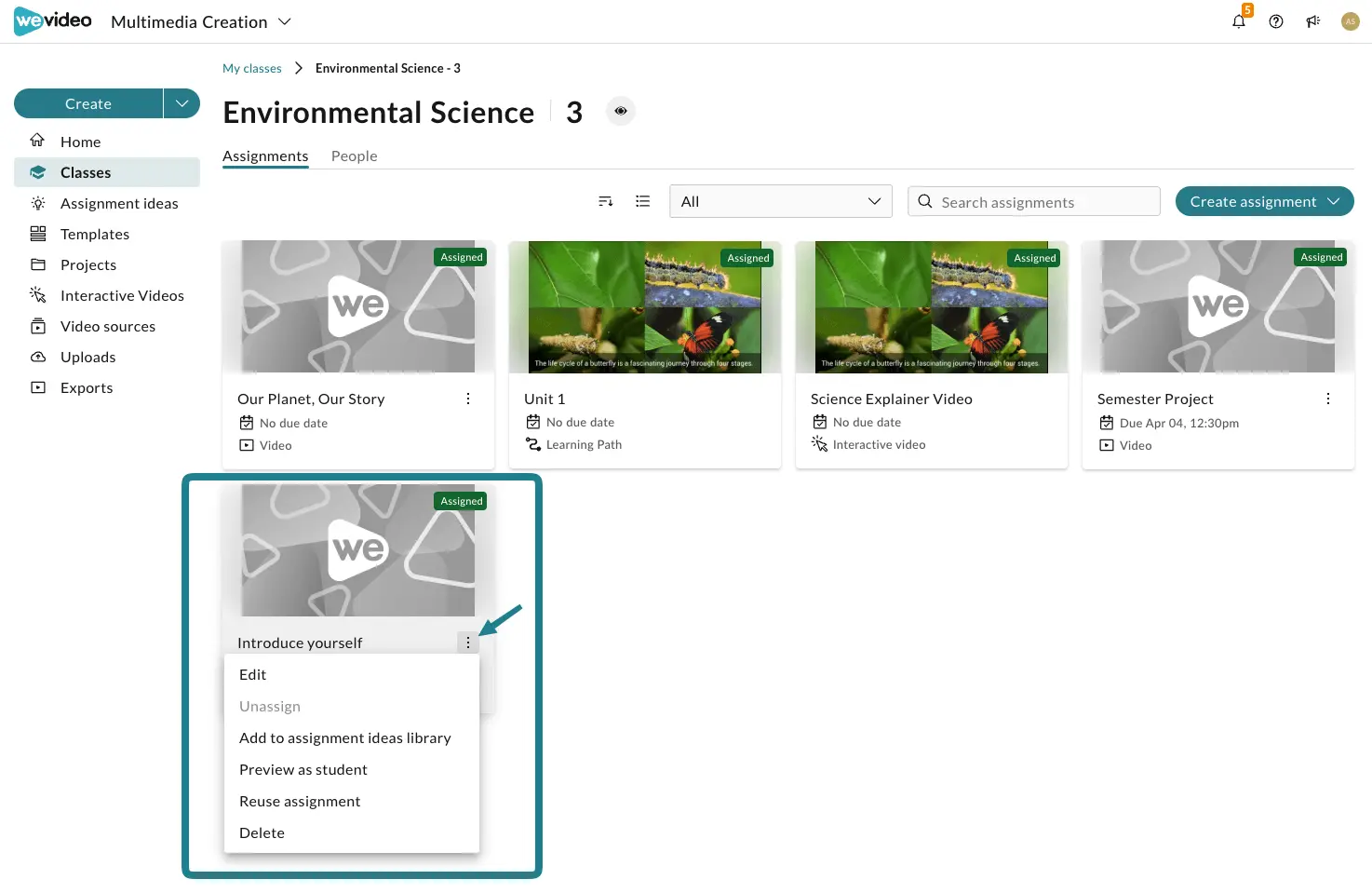The image size is (1372, 893).
Task: Expand the Create button arrow
Action: click(x=182, y=103)
